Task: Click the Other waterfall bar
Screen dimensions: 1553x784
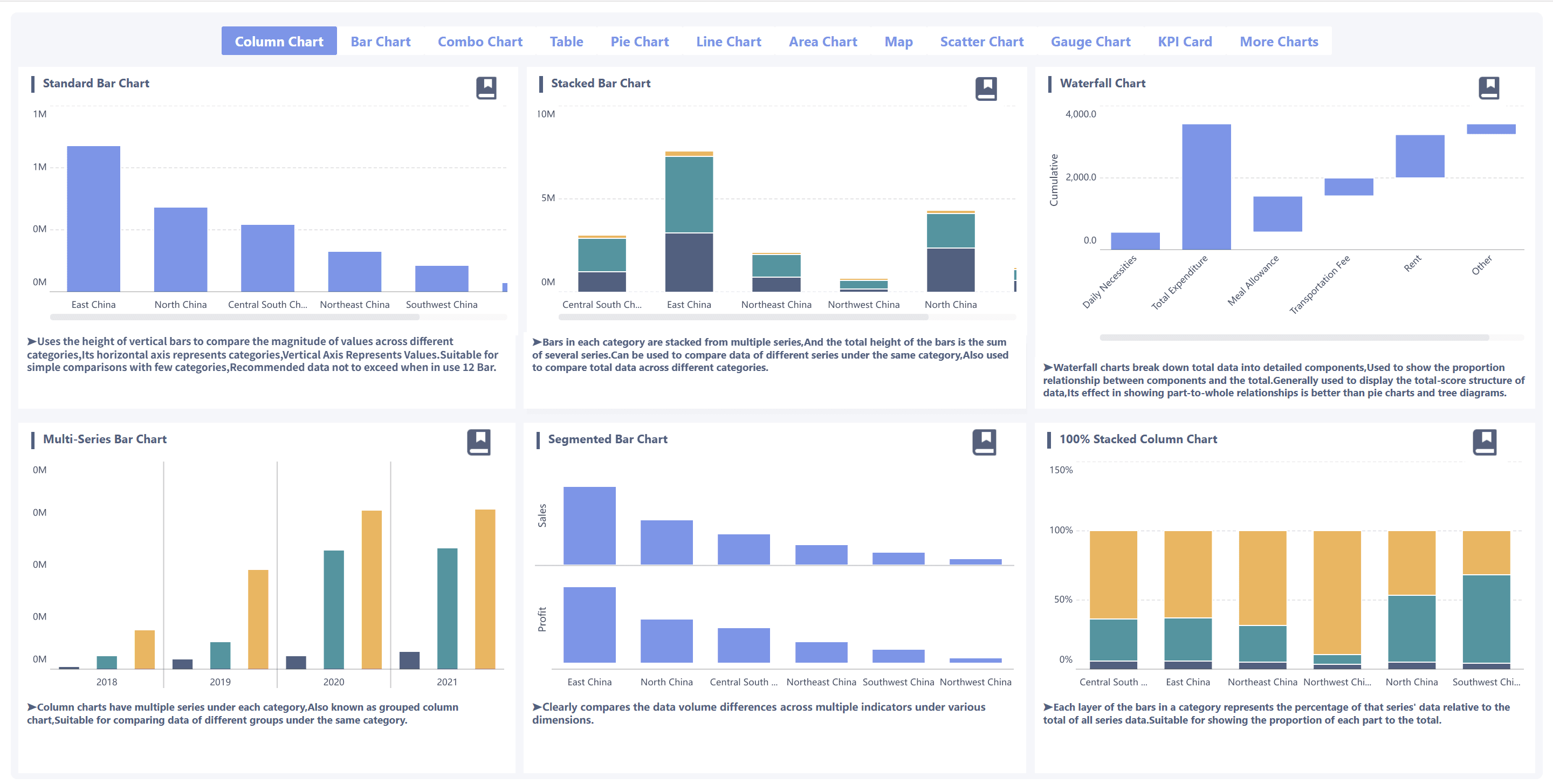Action: (1491, 129)
